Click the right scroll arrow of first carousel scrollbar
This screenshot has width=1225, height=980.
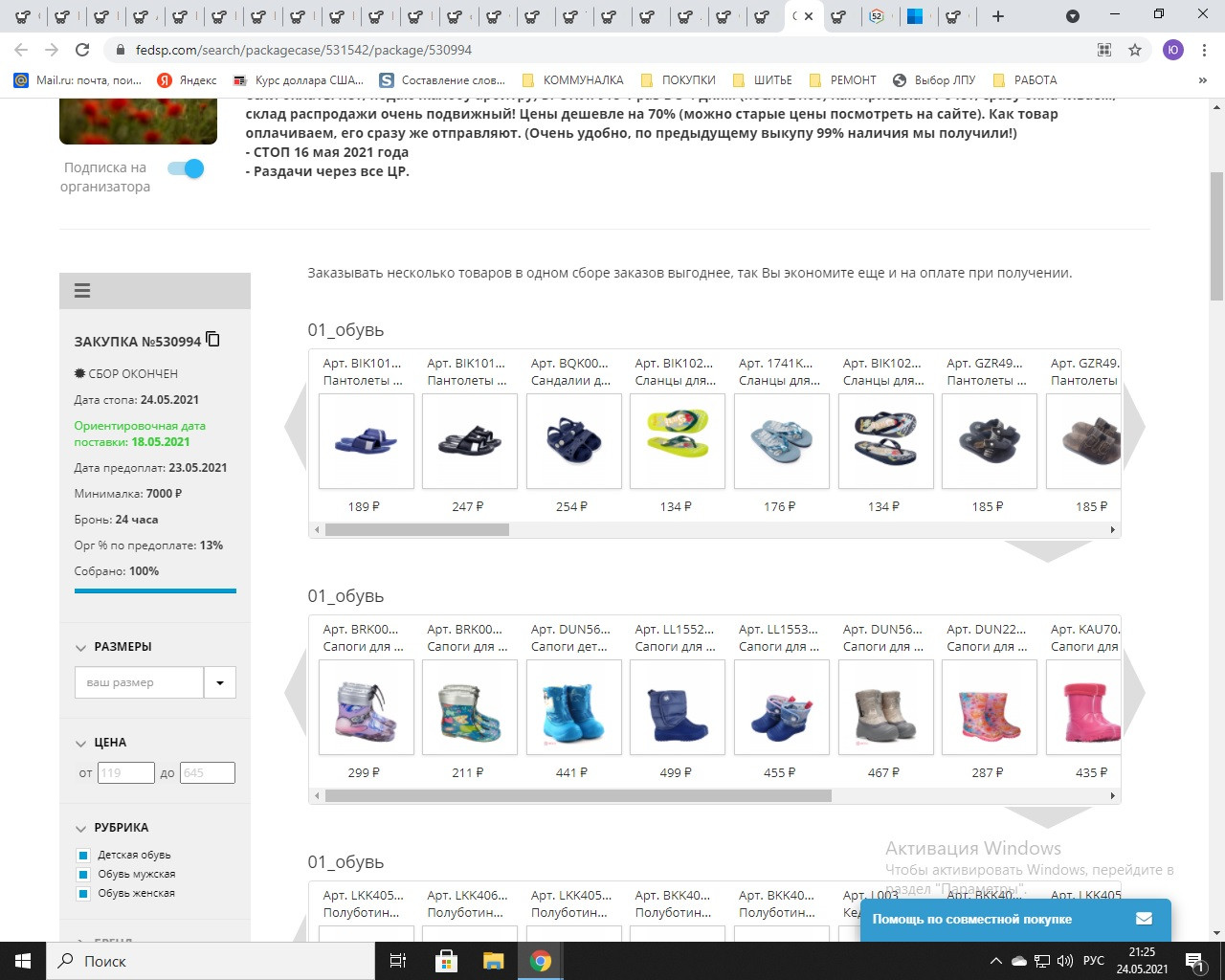pyautogui.click(x=1112, y=529)
